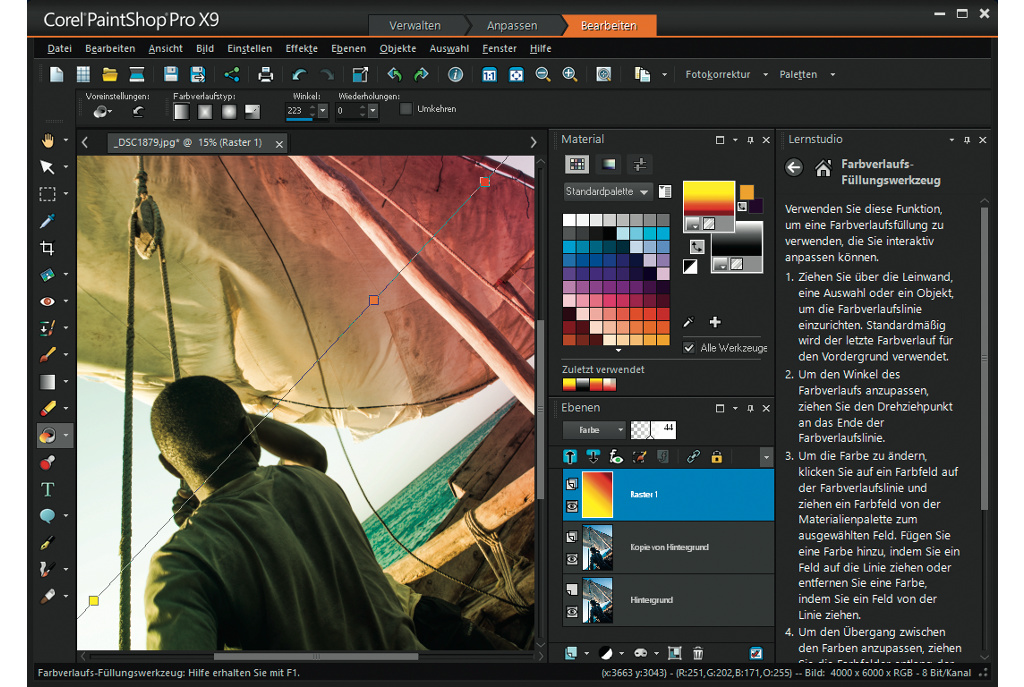This screenshot has height=687, width=1024.
Task: Select the Text tool
Action: click(x=47, y=489)
